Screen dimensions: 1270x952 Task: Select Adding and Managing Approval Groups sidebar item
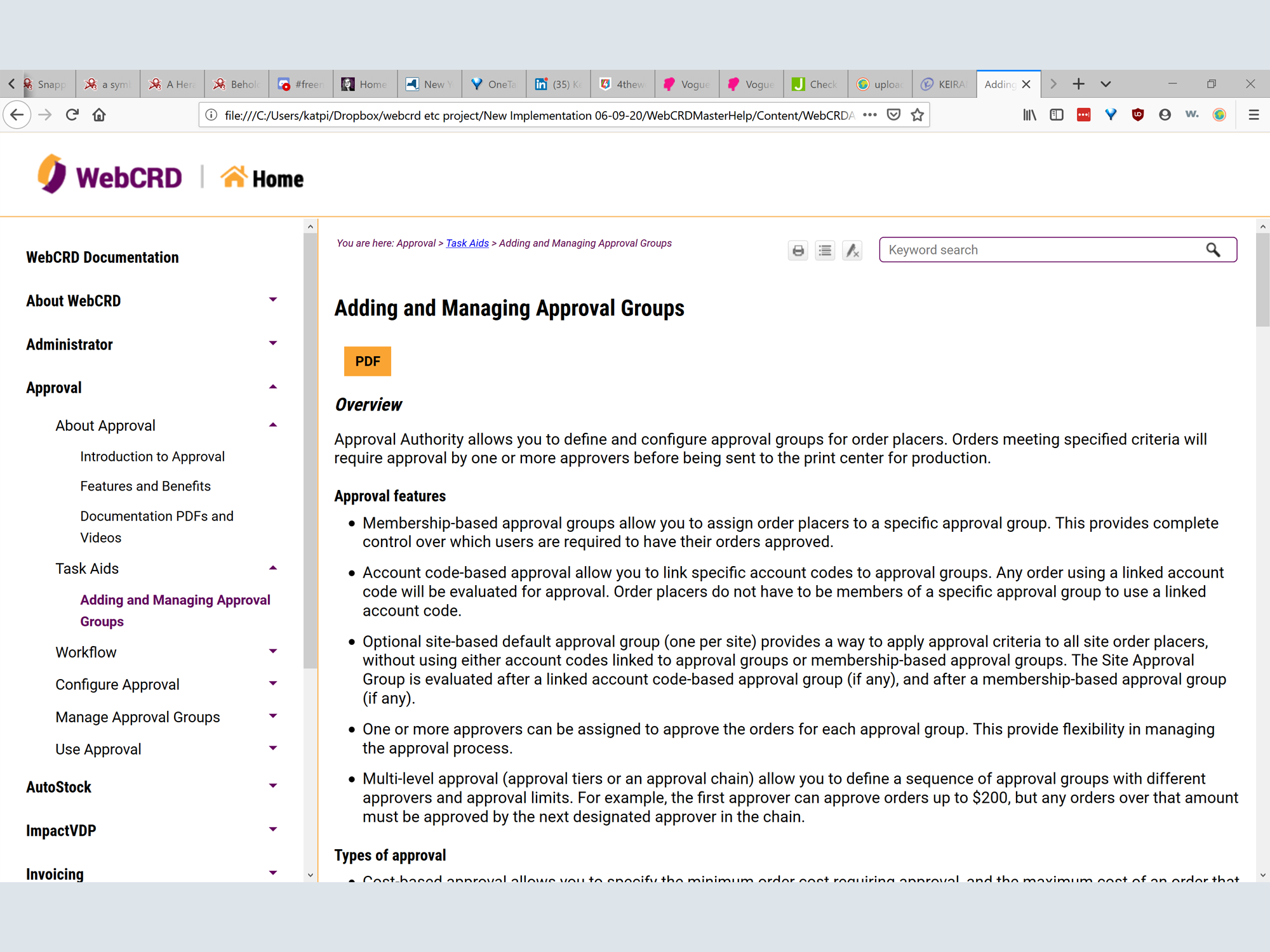tap(175, 611)
